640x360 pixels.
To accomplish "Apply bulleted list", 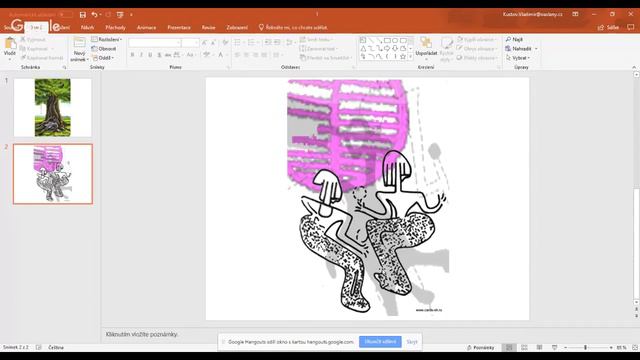I will click(x=237, y=42).
